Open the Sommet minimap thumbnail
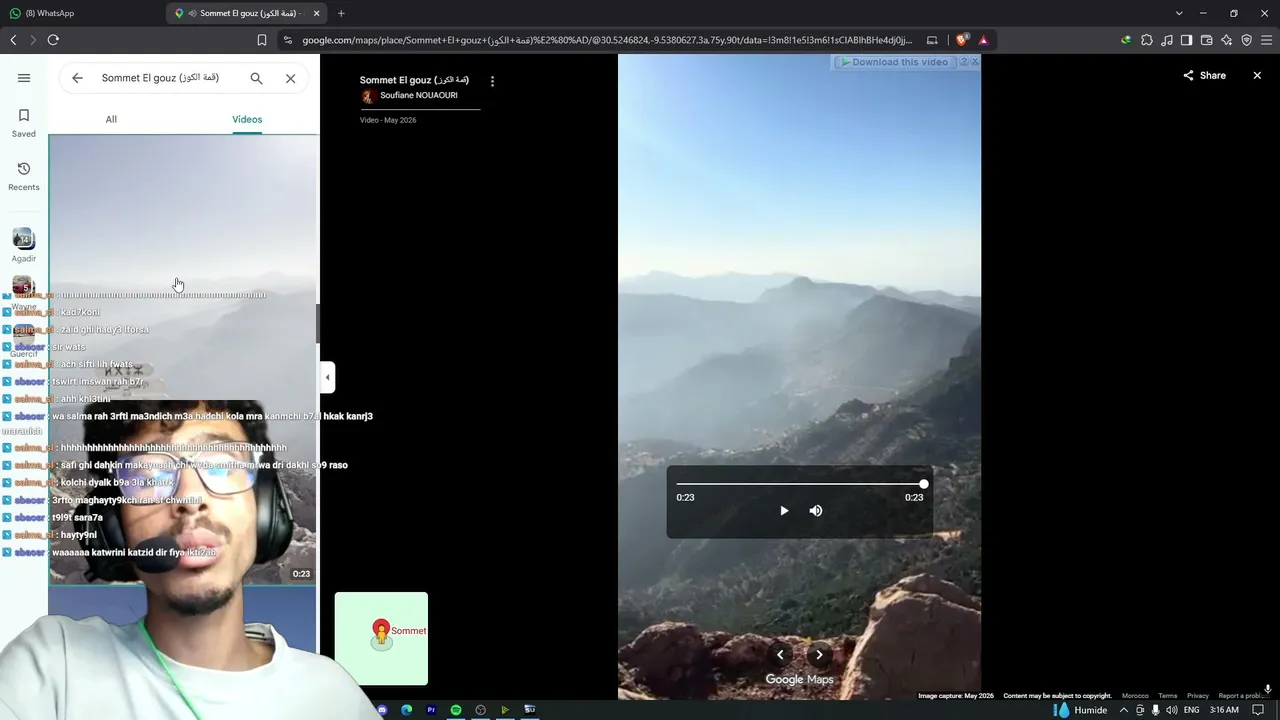The height and width of the screenshot is (720, 1280). click(381, 639)
